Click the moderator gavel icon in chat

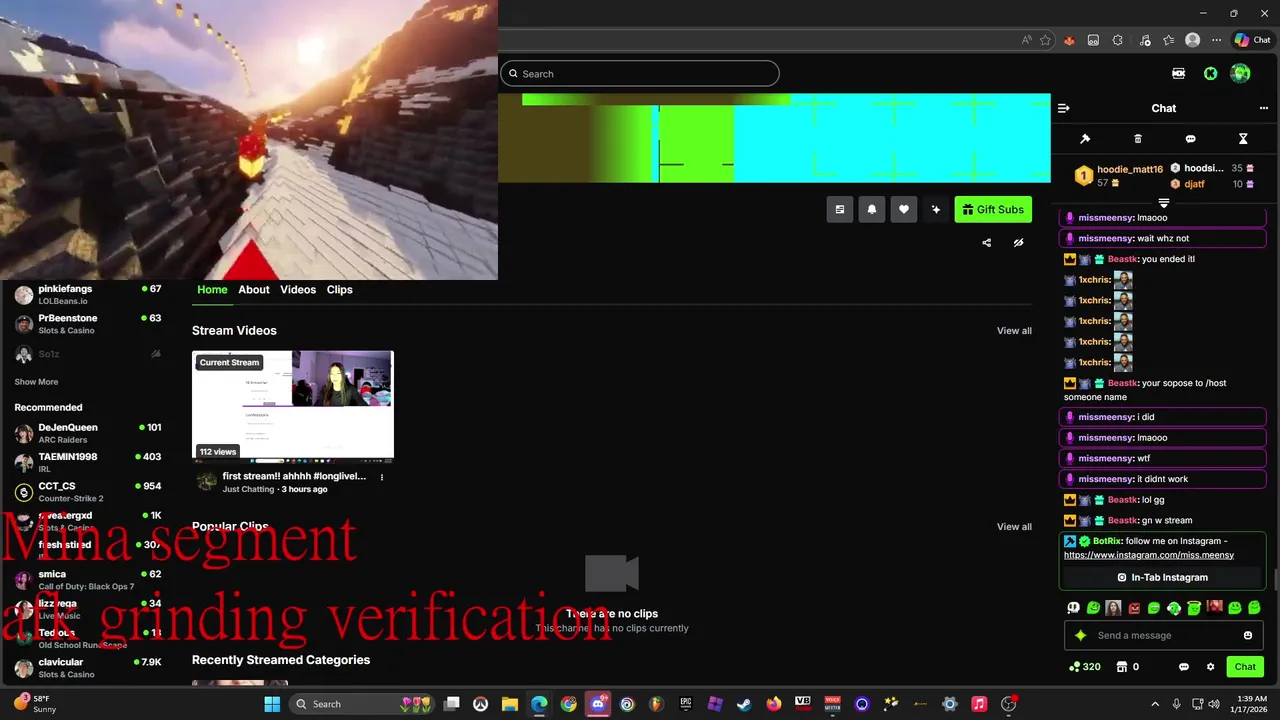tap(1085, 139)
